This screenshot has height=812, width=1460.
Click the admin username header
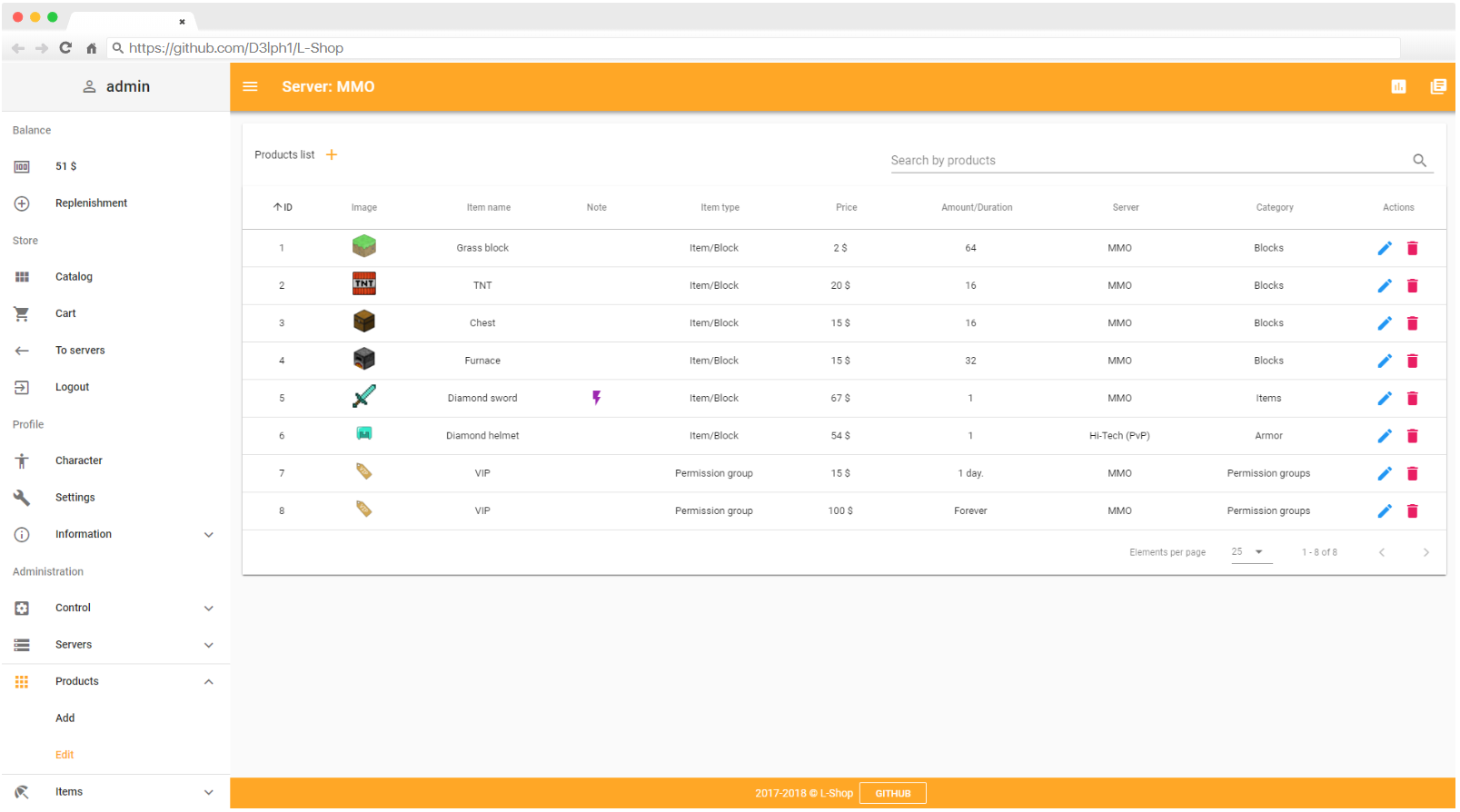(115, 87)
